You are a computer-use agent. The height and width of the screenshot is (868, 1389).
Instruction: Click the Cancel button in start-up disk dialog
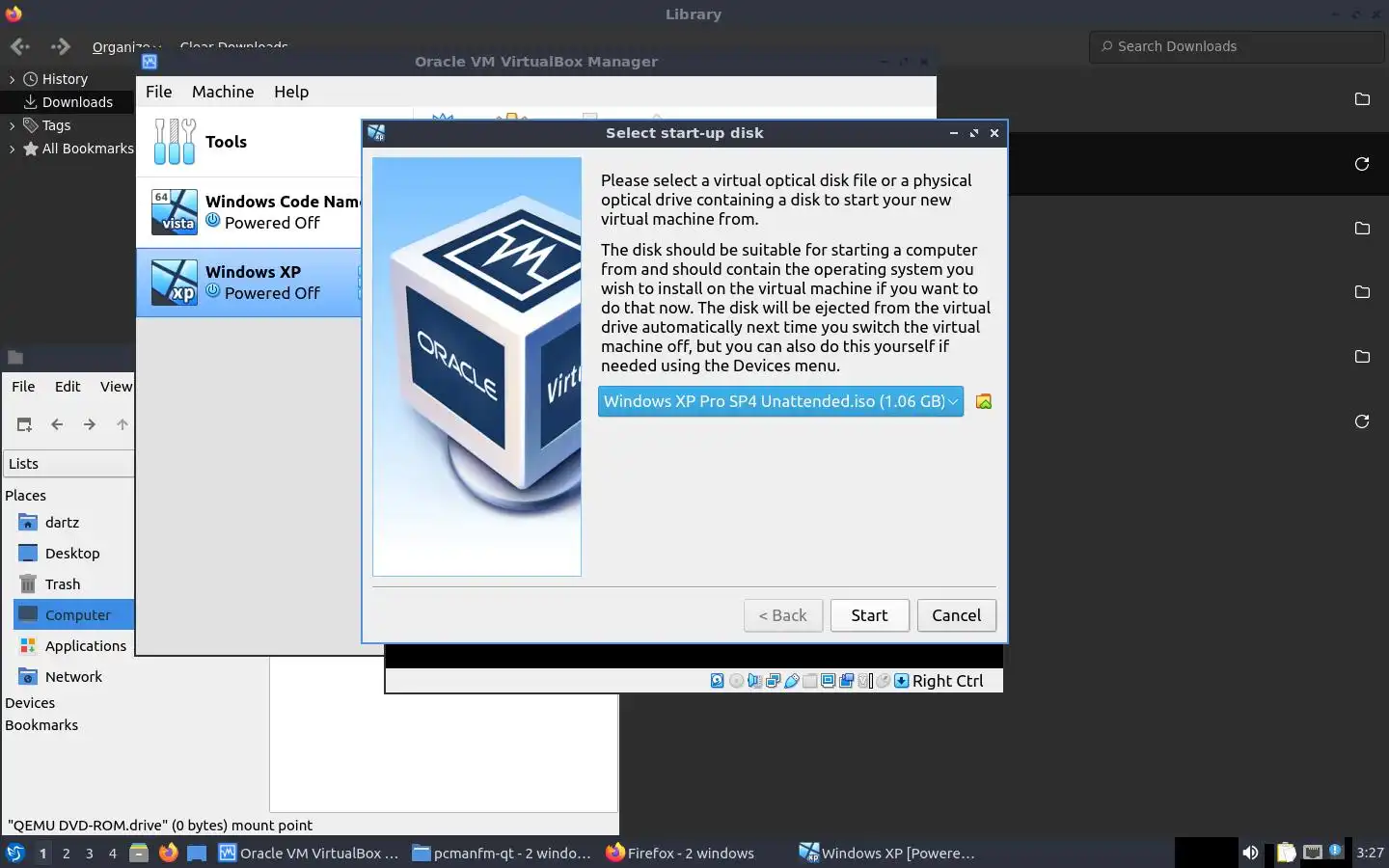click(x=956, y=615)
